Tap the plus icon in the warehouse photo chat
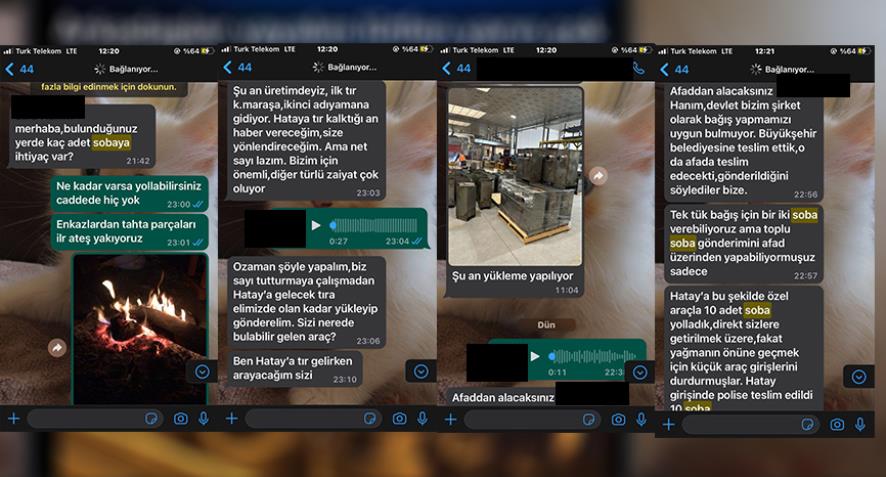Screen dimensions: 886x477 coord(450,419)
